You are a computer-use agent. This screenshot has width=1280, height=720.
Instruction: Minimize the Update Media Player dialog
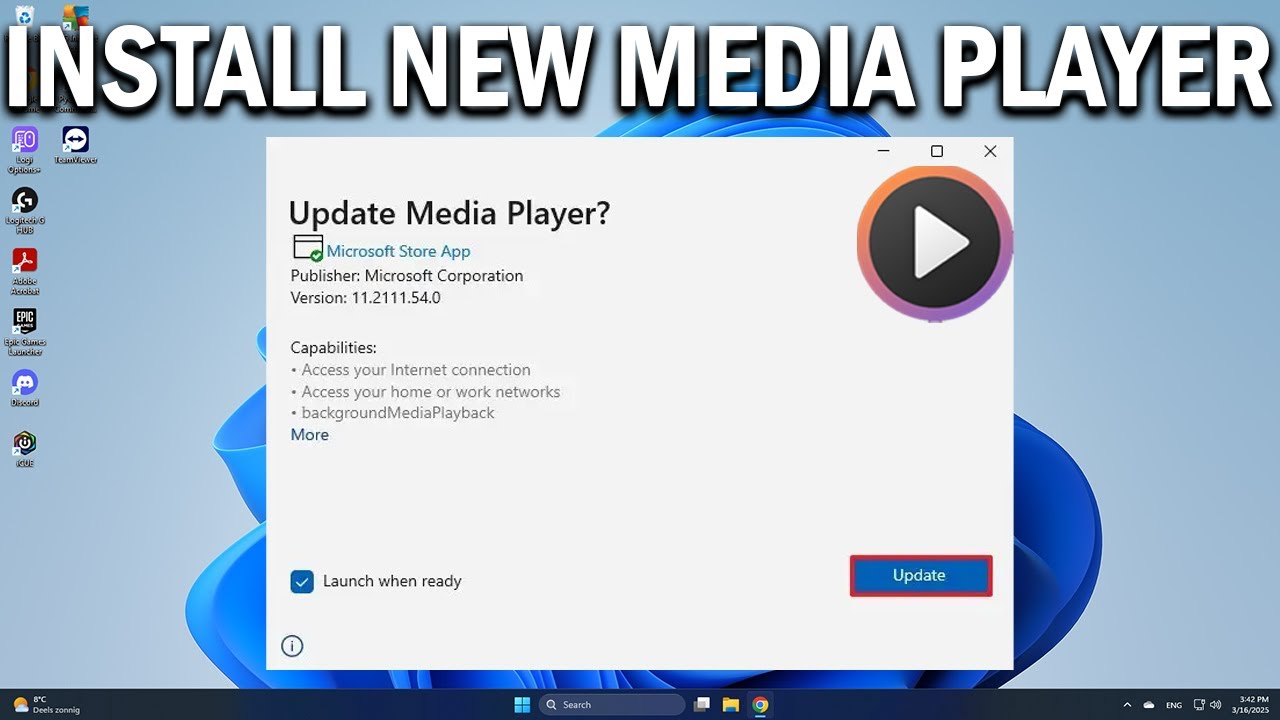[884, 151]
